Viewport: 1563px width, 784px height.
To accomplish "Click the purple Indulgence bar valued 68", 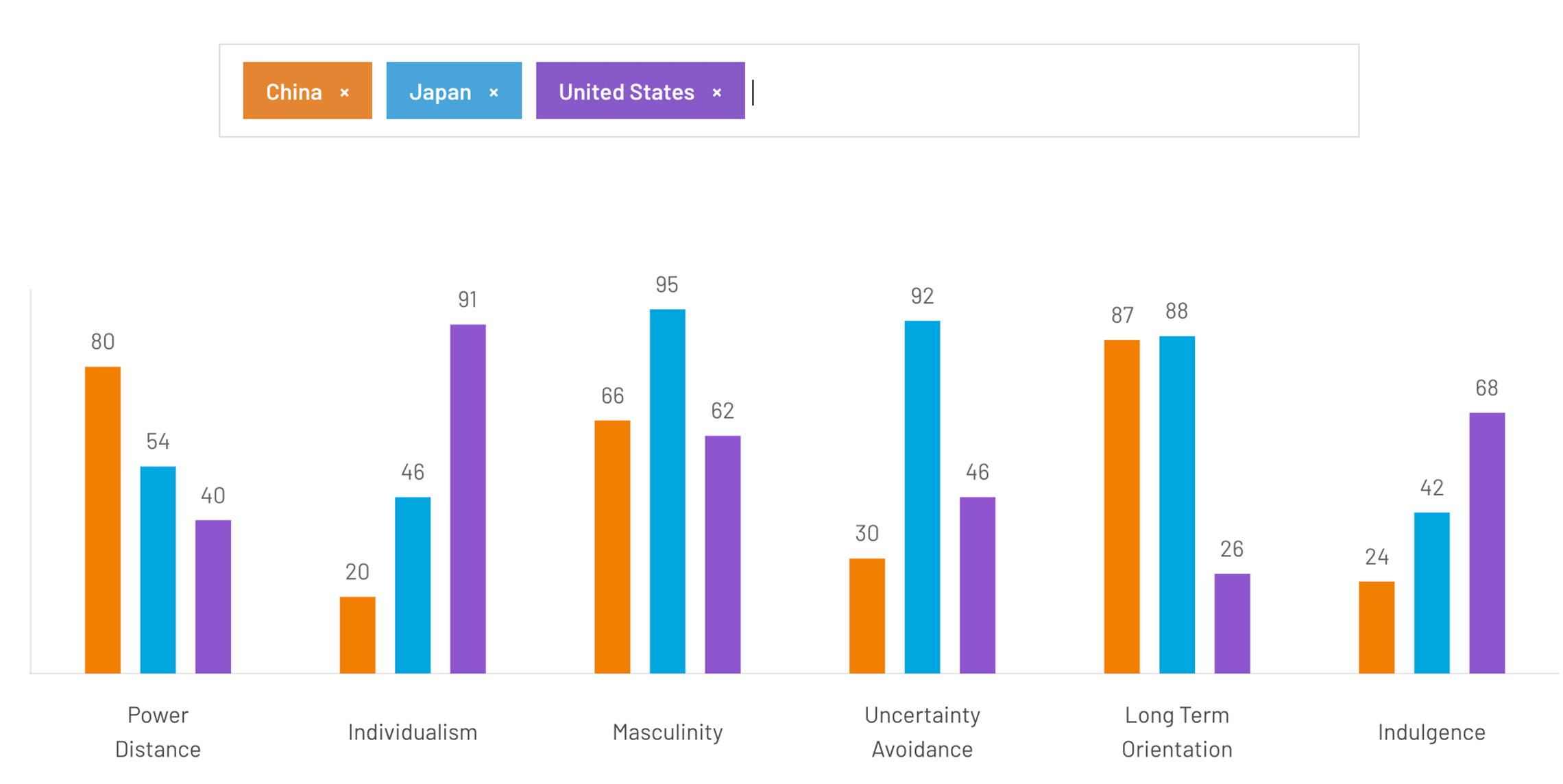I will click(x=1486, y=542).
